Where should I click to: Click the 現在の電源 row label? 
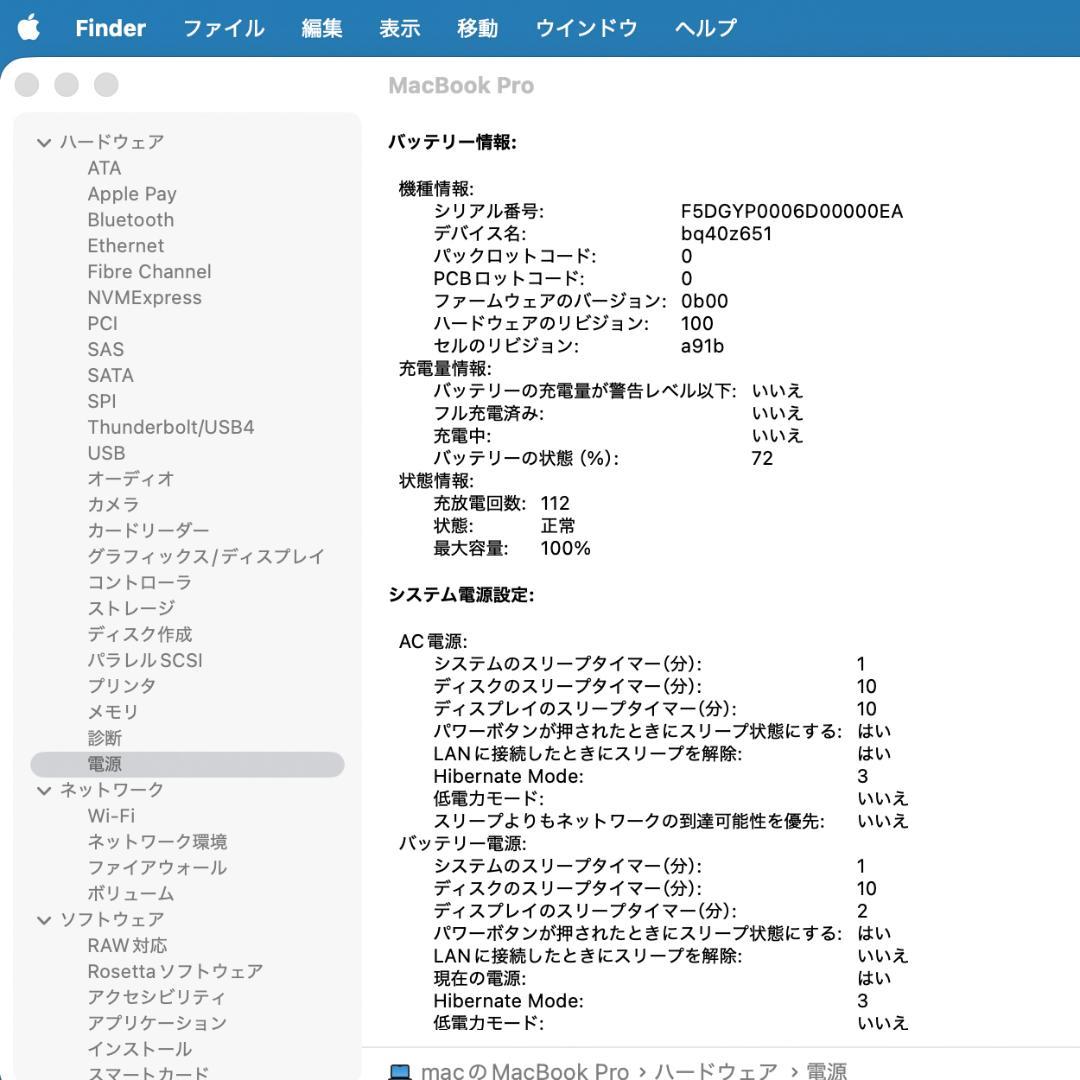pyautogui.click(x=479, y=978)
